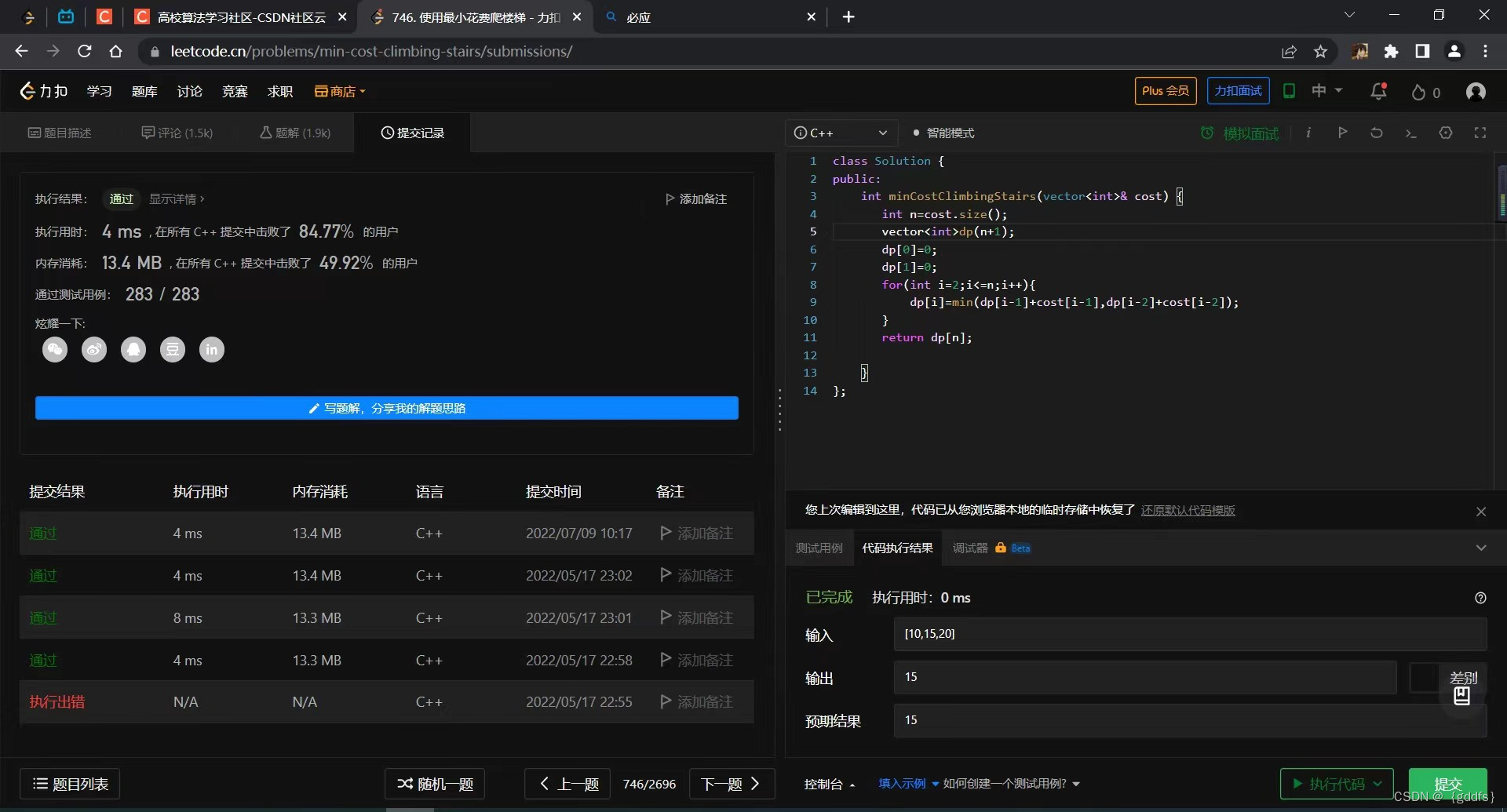Open the 竞赛 menu item
Viewport: 1507px width, 812px height.
(x=235, y=91)
